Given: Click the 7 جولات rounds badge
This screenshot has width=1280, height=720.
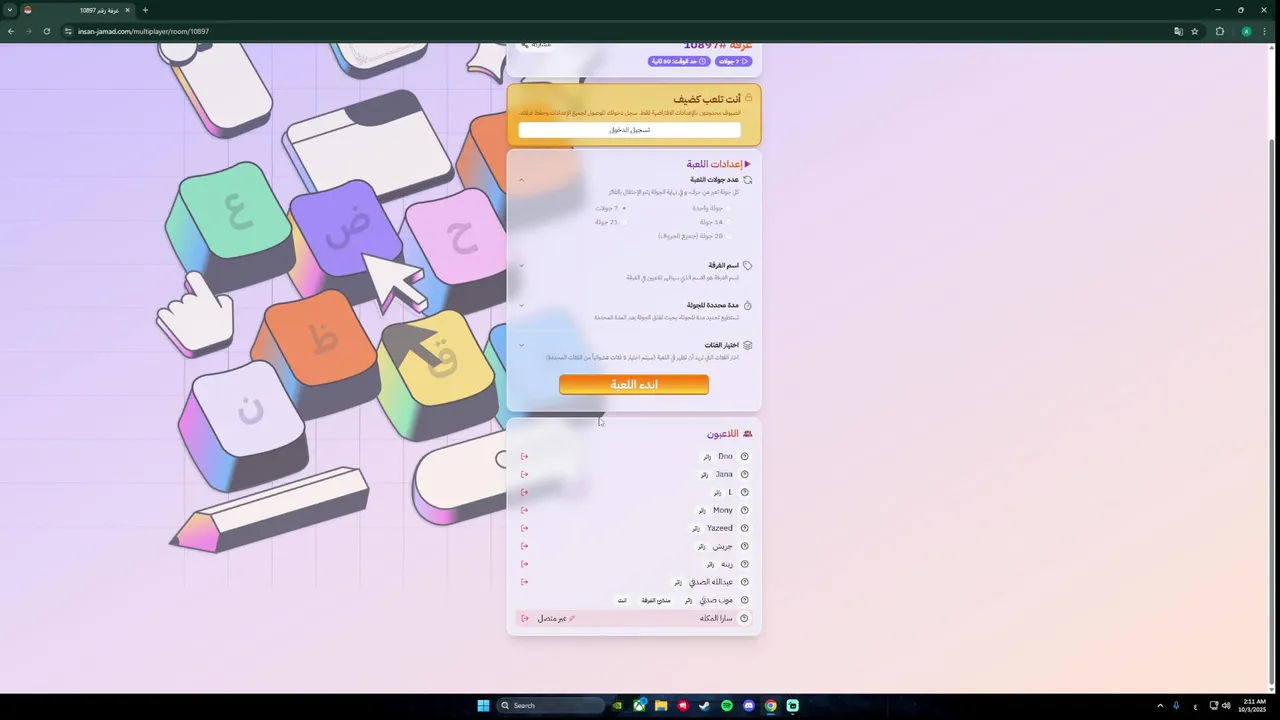Looking at the screenshot, I should point(733,61).
